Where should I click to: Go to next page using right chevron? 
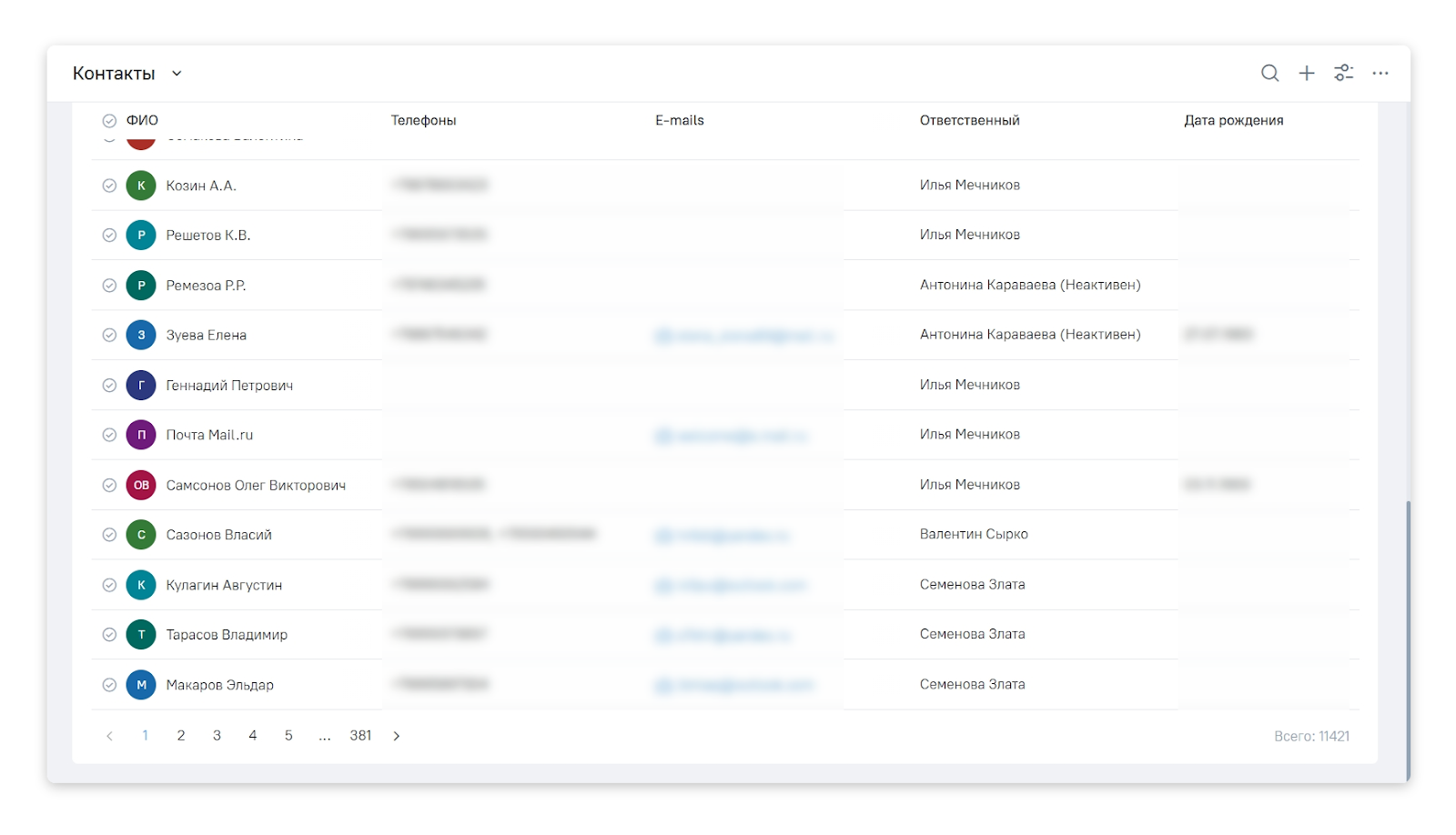point(397,736)
